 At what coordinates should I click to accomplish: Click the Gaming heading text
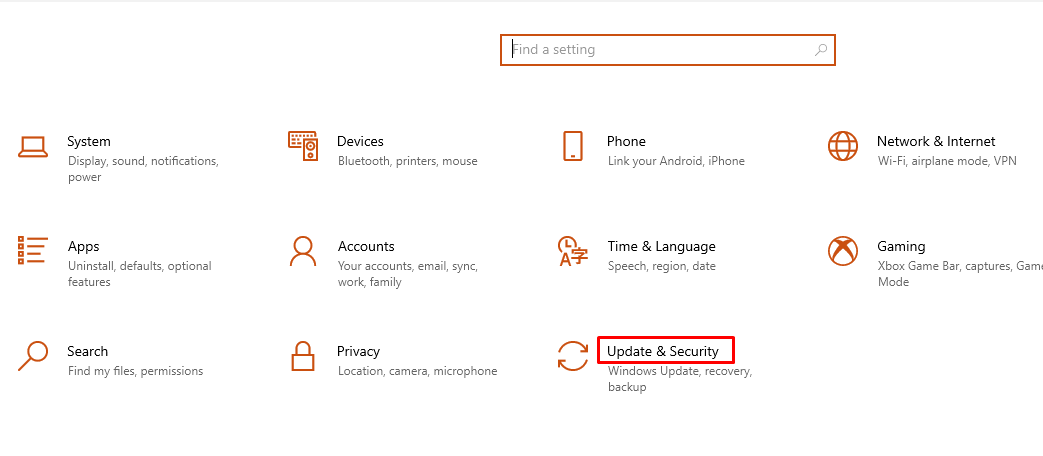[x=901, y=247]
